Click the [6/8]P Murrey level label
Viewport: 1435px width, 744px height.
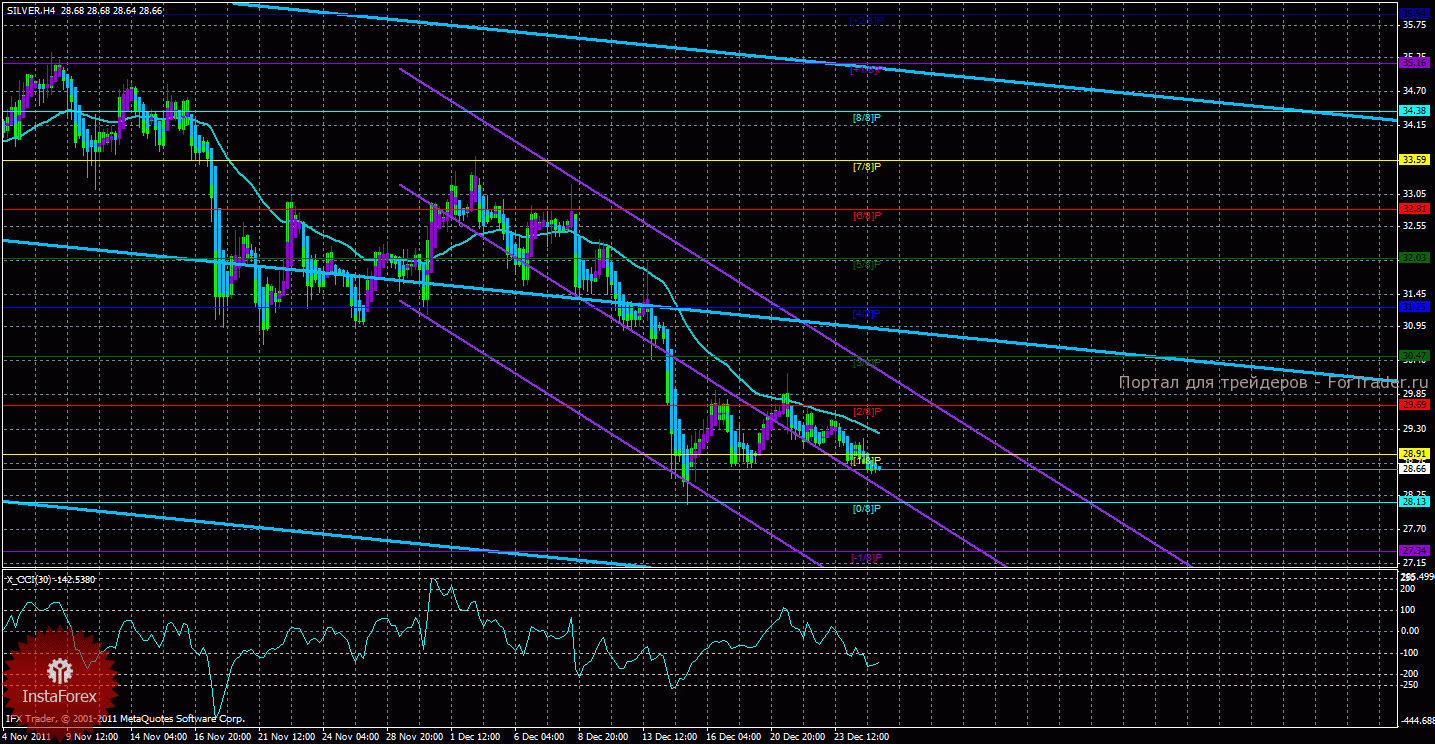point(866,216)
